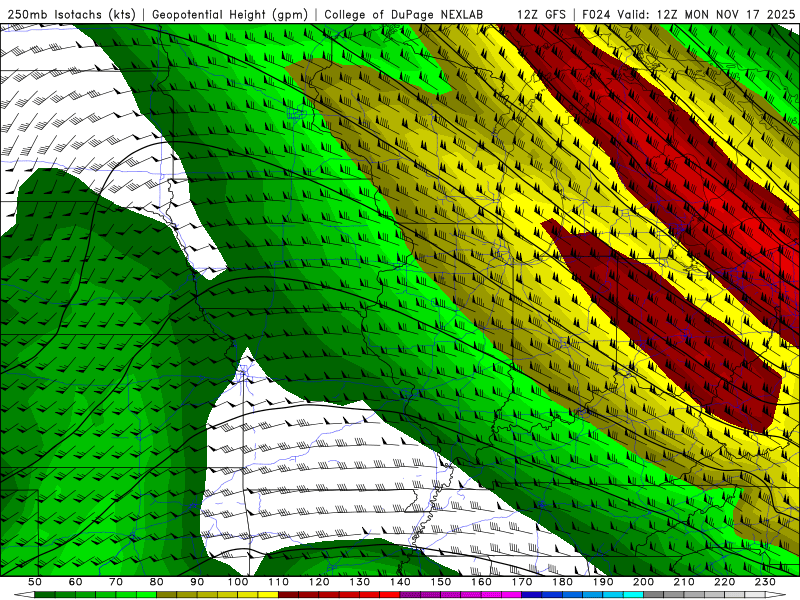800x600 pixels.
Task: Click the 130 label on the color scale
Action: point(360,582)
